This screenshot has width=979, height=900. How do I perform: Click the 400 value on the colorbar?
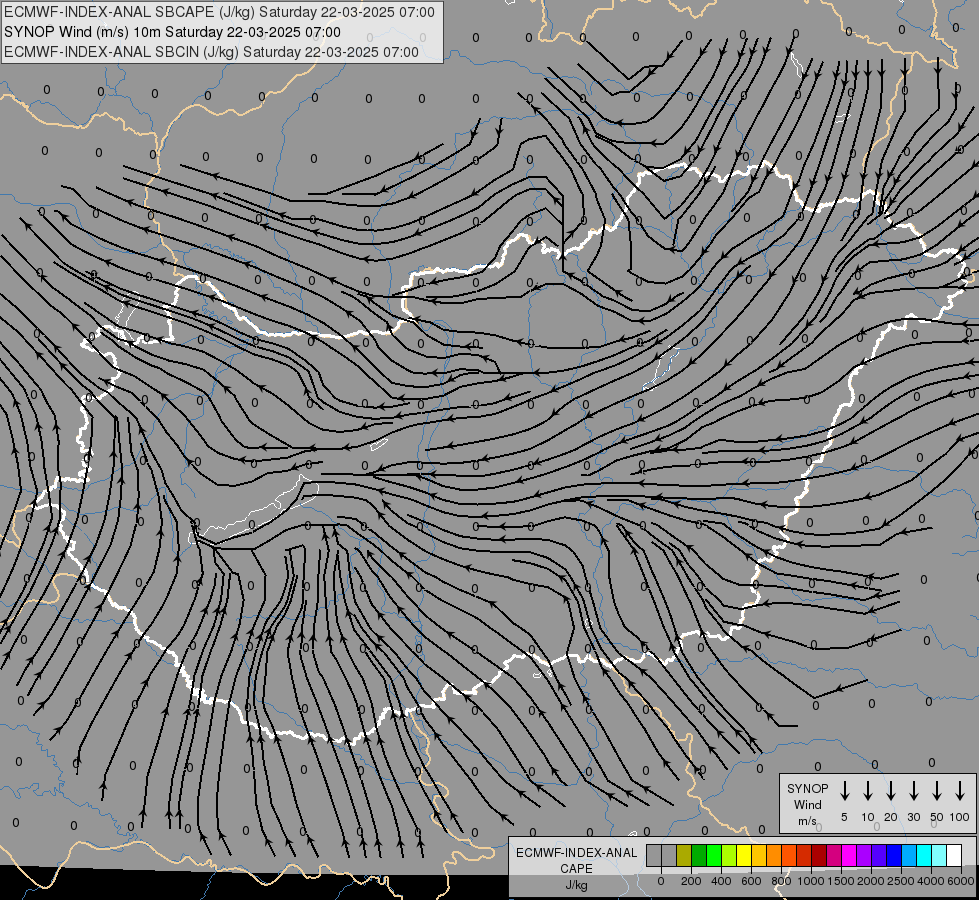coord(721,881)
